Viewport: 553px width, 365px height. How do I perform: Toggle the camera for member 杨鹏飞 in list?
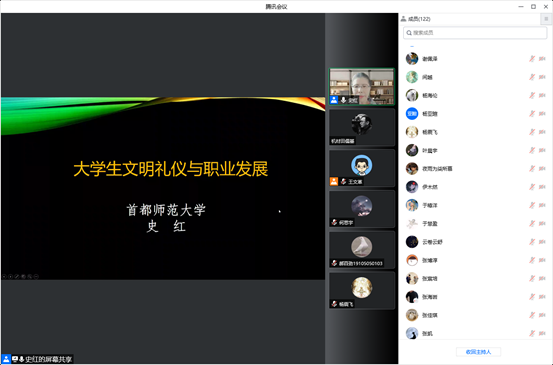[x=542, y=132]
